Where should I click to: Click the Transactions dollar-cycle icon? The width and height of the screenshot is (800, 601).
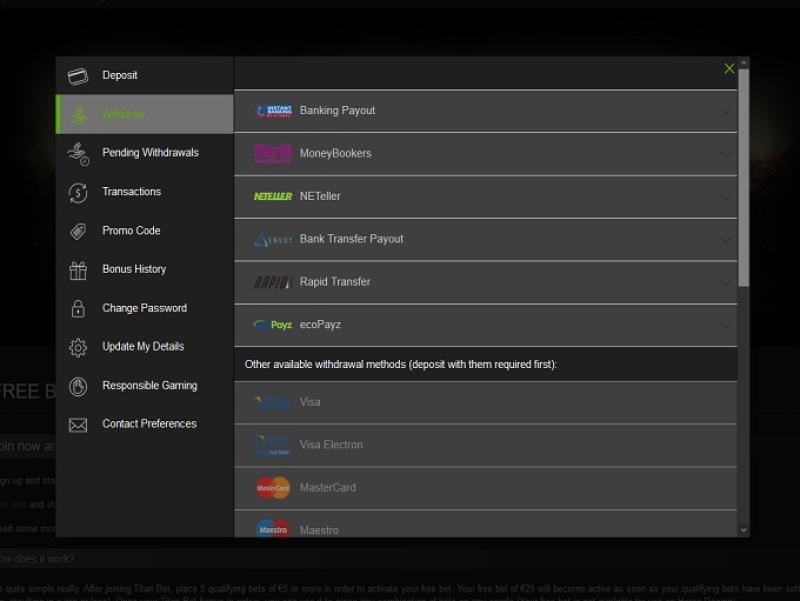[x=78, y=193]
